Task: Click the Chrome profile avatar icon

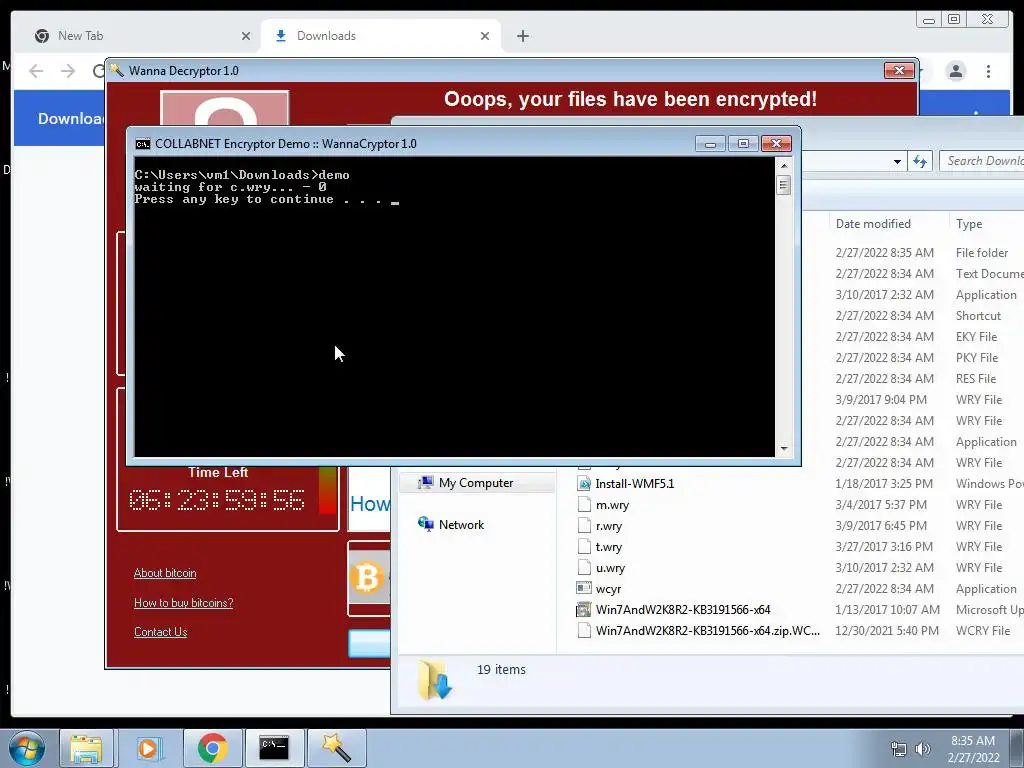Action: pos(955,71)
